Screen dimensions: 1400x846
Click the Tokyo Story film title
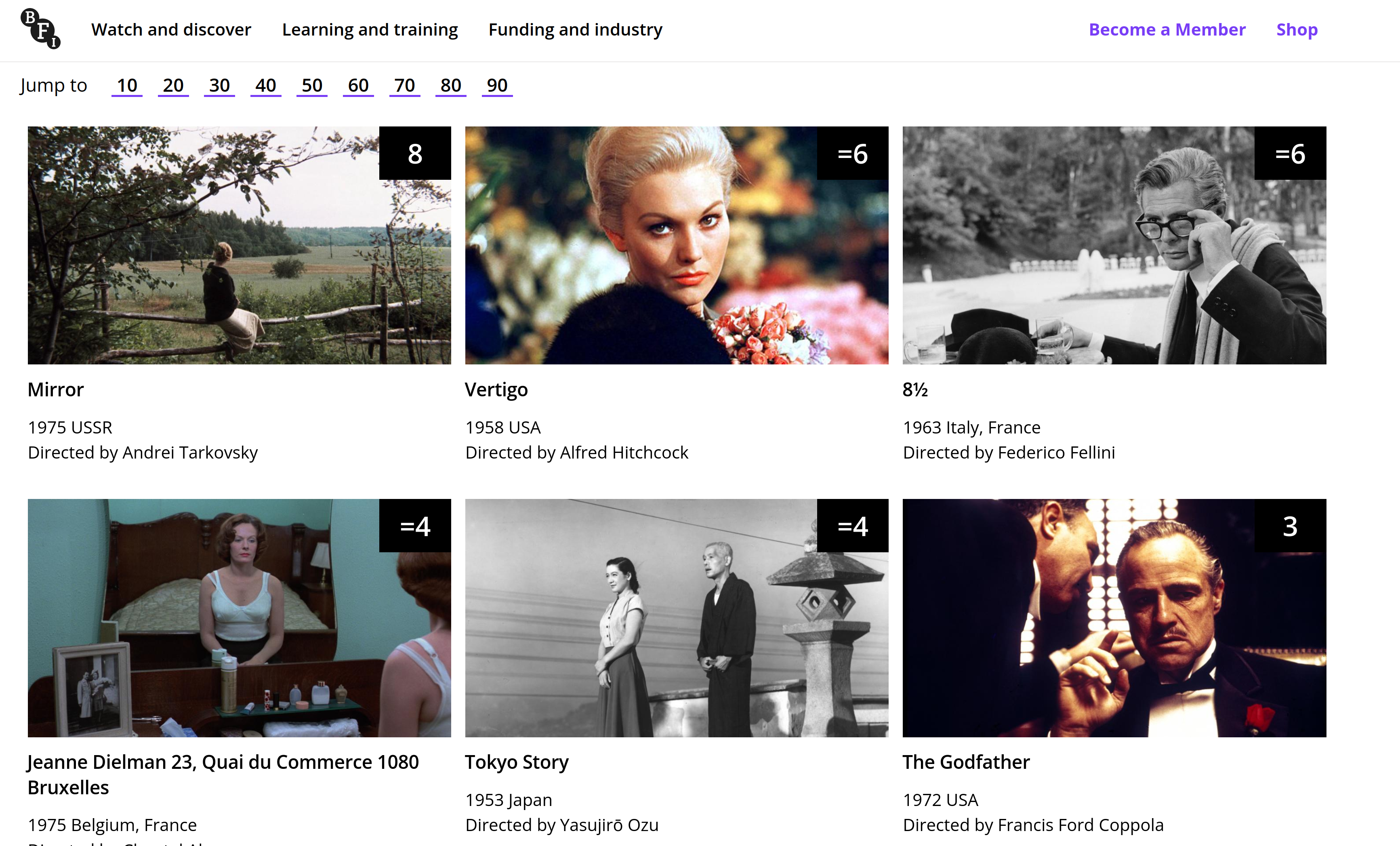pos(517,762)
